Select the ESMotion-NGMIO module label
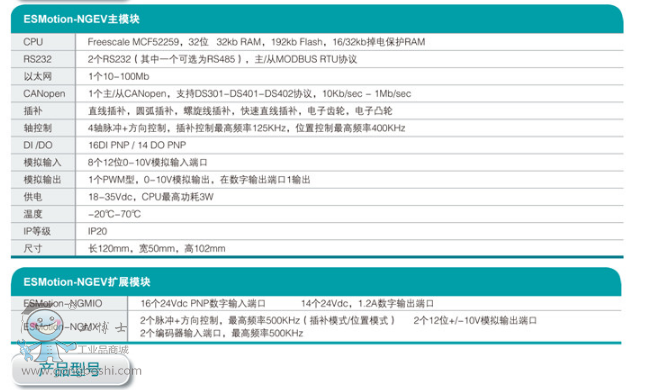Image resolution: width=648 pixels, height=390 pixels. 62,304
